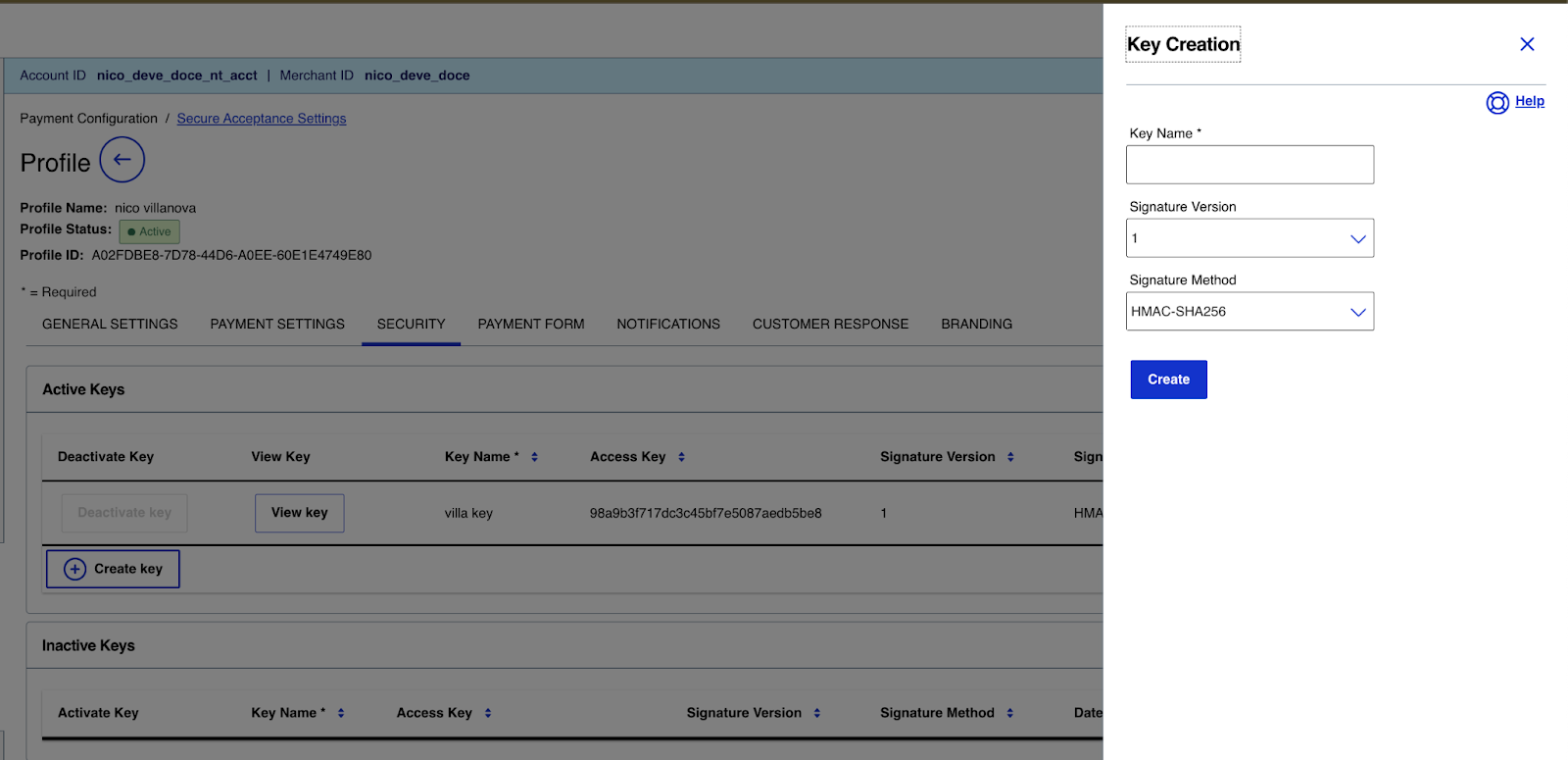Click the Help lifebuoy icon

(x=1496, y=102)
